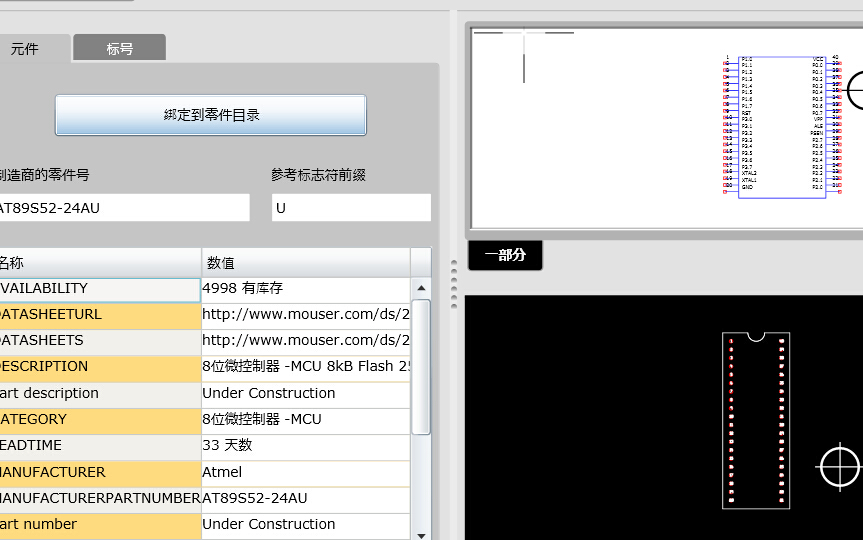The height and width of the screenshot is (540, 863).
Task: Select the 4998 有库存 value cell
Action: [305, 289]
